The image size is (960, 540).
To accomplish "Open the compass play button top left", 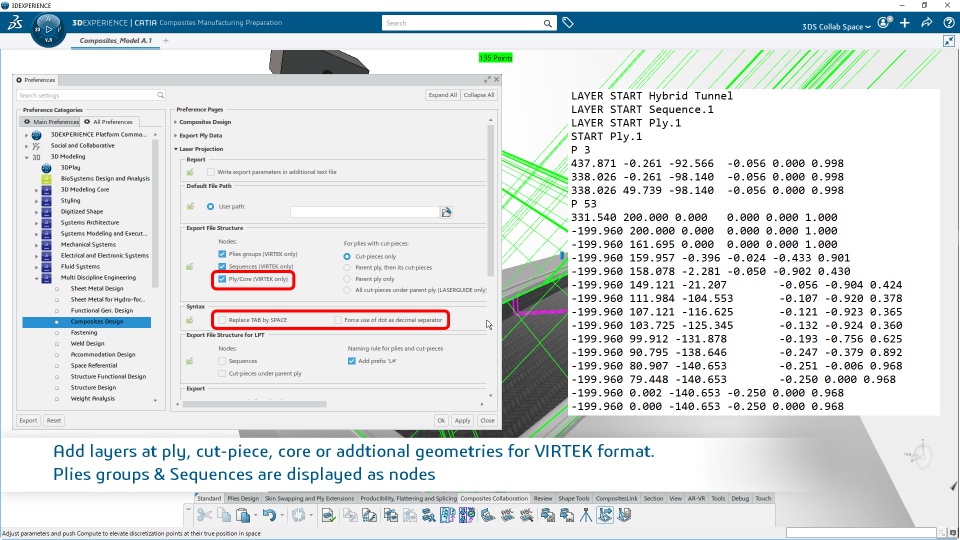I will [x=48, y=29].
